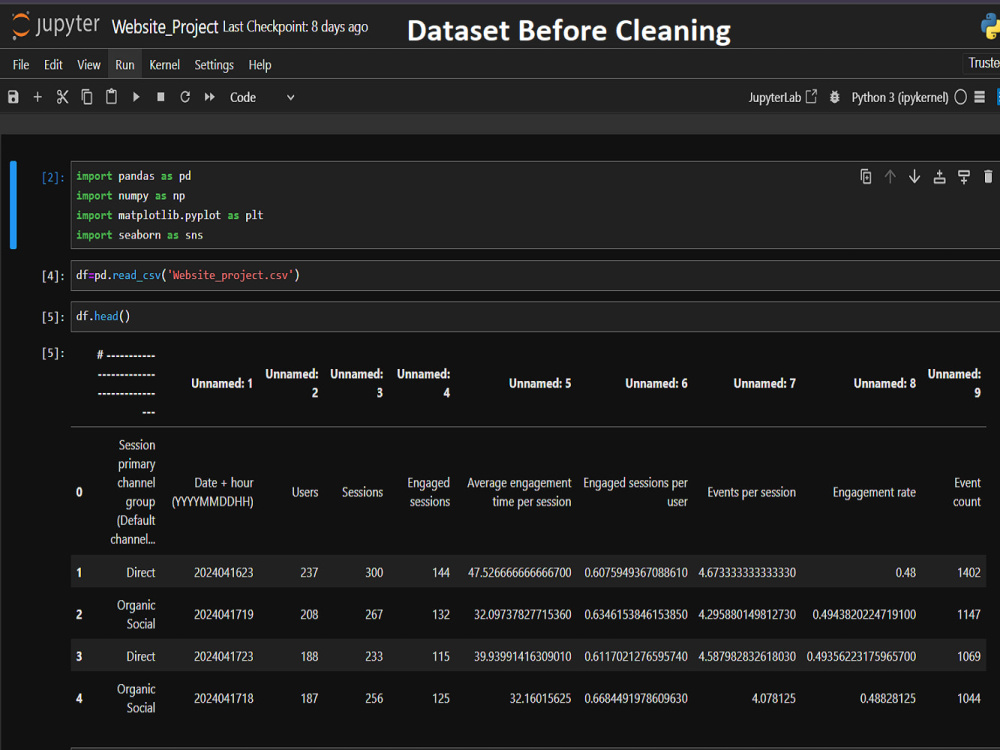Restart the kernel with the circular arrow icon
Screen dimensions: 1000x750
pos(185,97)
